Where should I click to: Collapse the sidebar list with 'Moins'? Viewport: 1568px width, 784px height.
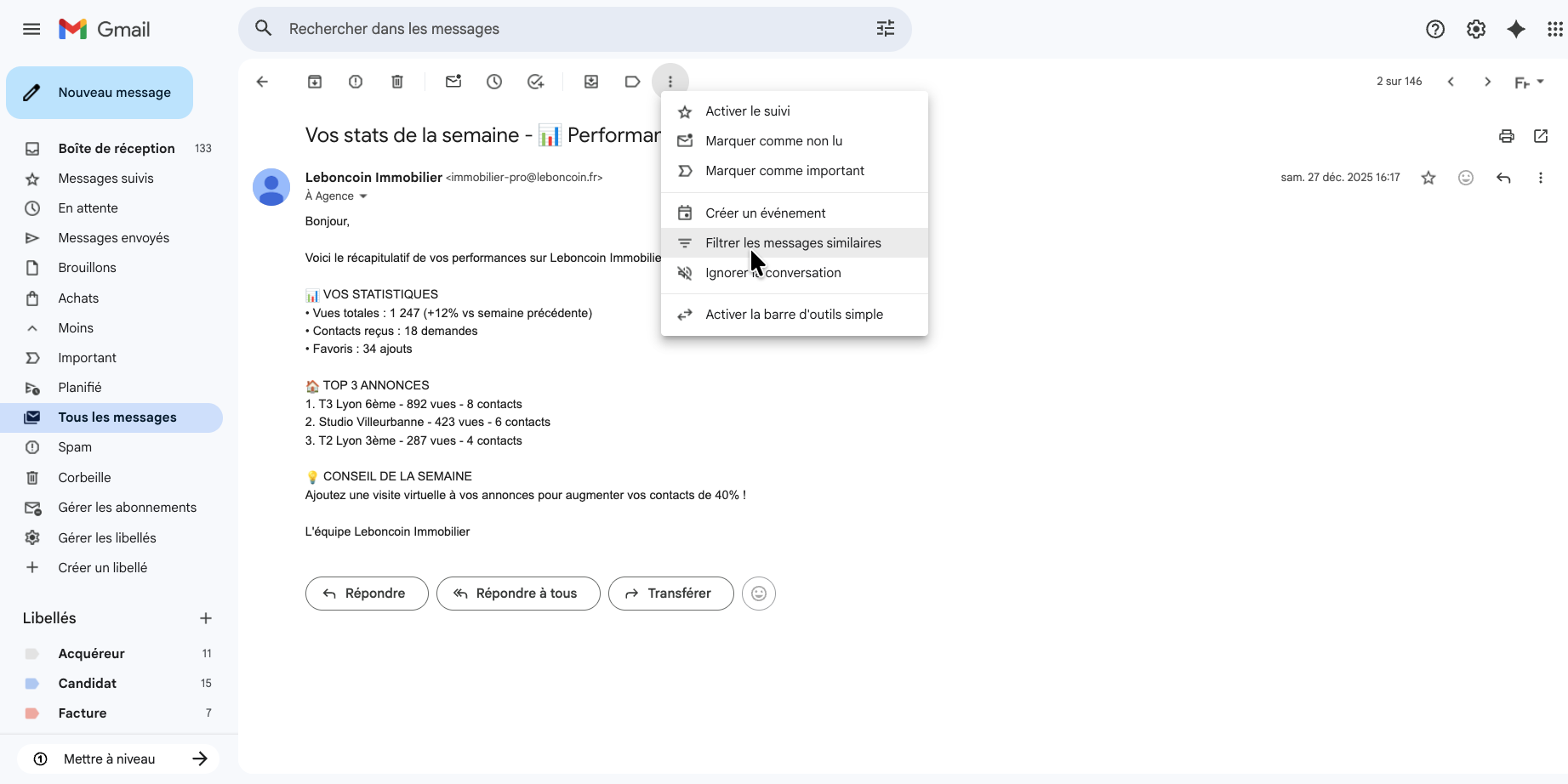point(76,328)
